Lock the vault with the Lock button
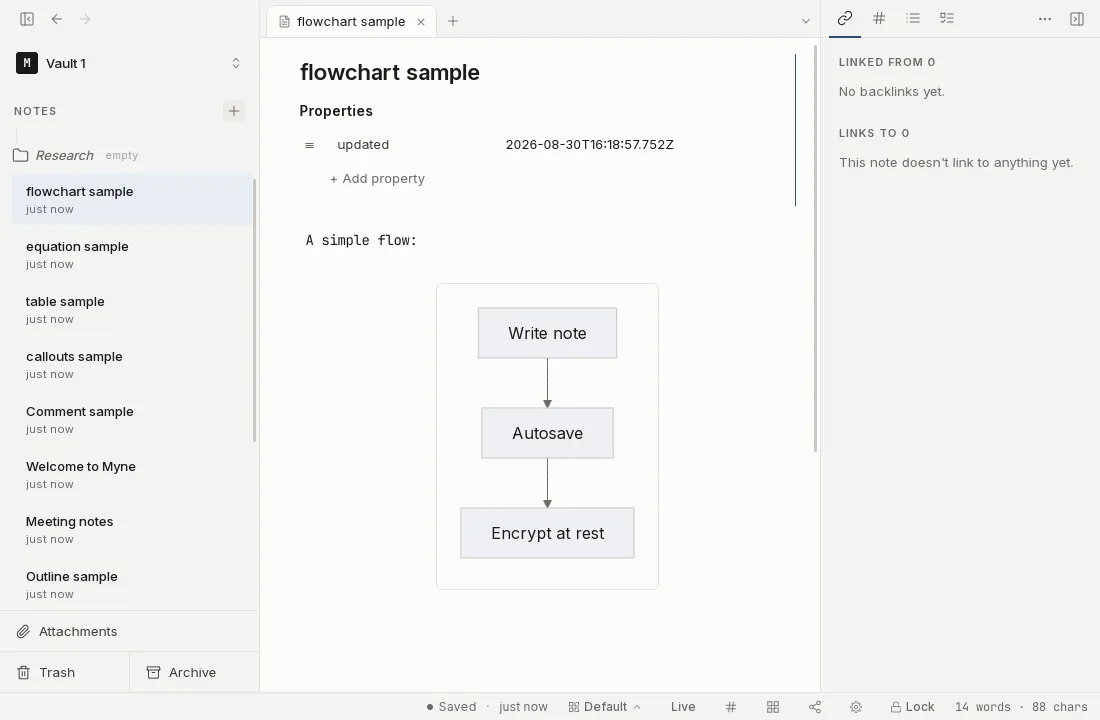The width and height of the screenshot is (1100, 720). (912, 707)
